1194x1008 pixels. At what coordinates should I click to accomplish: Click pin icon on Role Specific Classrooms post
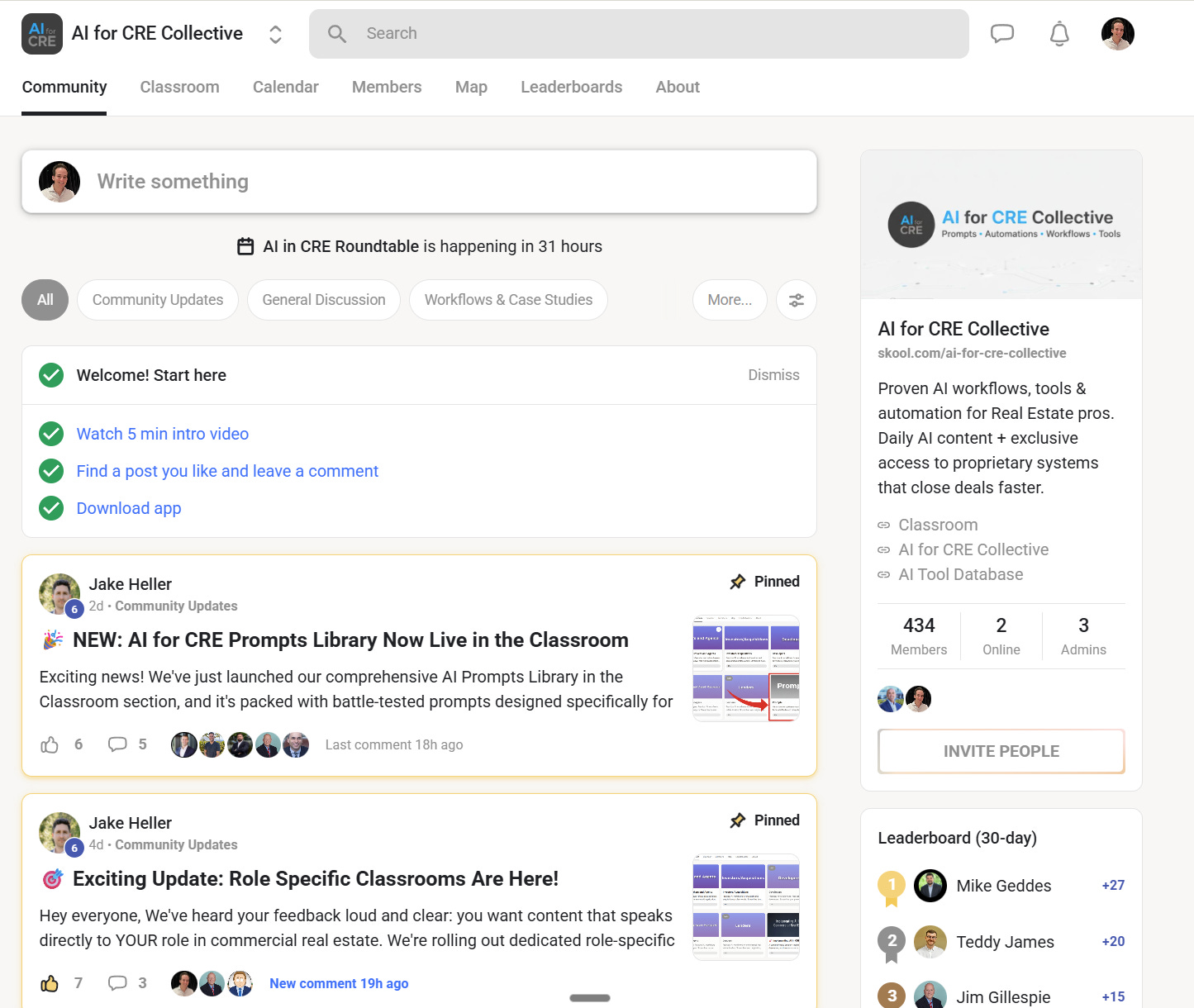coord(738,820)
